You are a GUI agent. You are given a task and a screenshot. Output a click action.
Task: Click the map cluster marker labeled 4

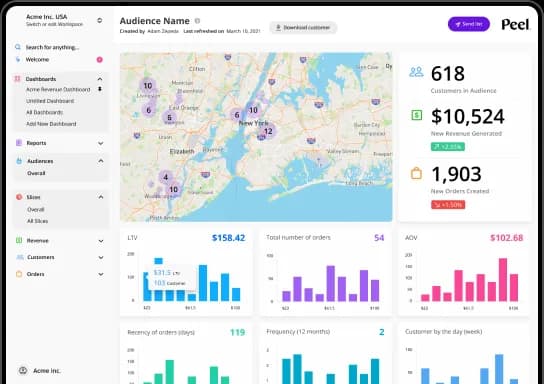[166, 177]
